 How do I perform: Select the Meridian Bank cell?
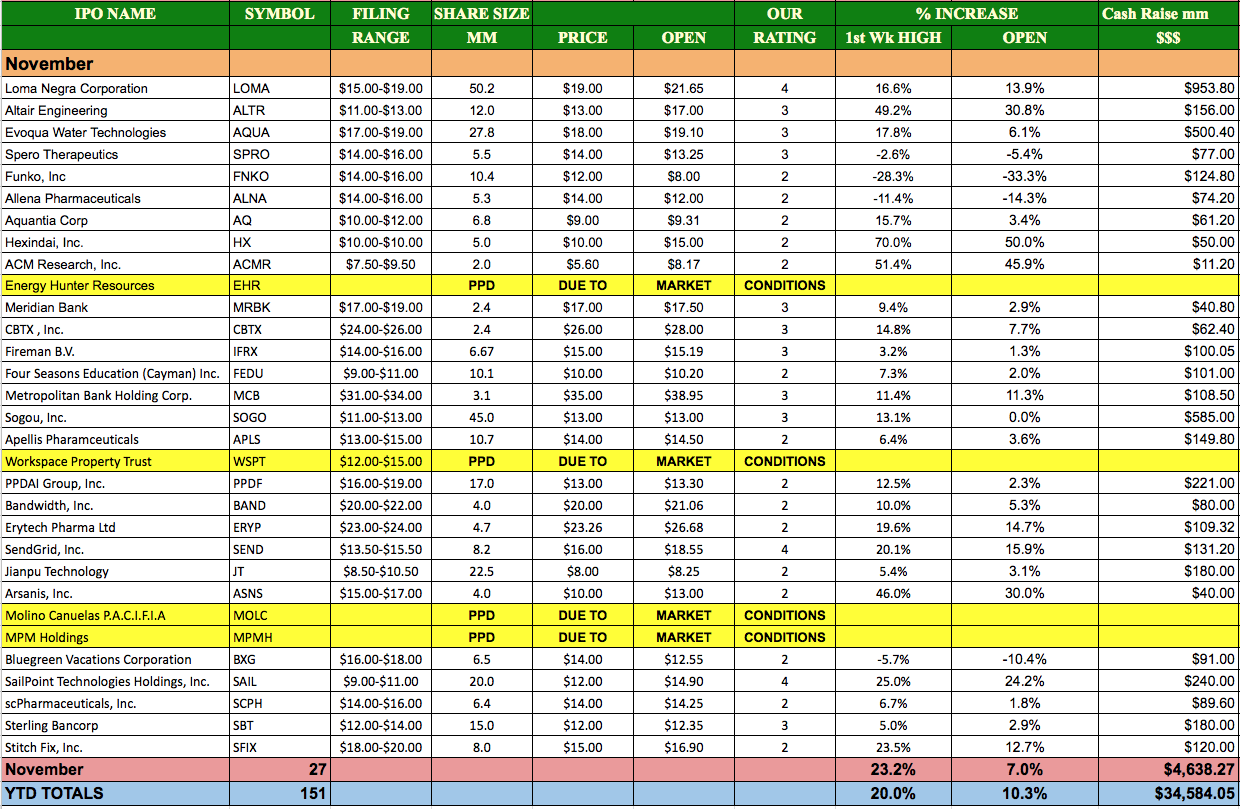coord(115,308)
